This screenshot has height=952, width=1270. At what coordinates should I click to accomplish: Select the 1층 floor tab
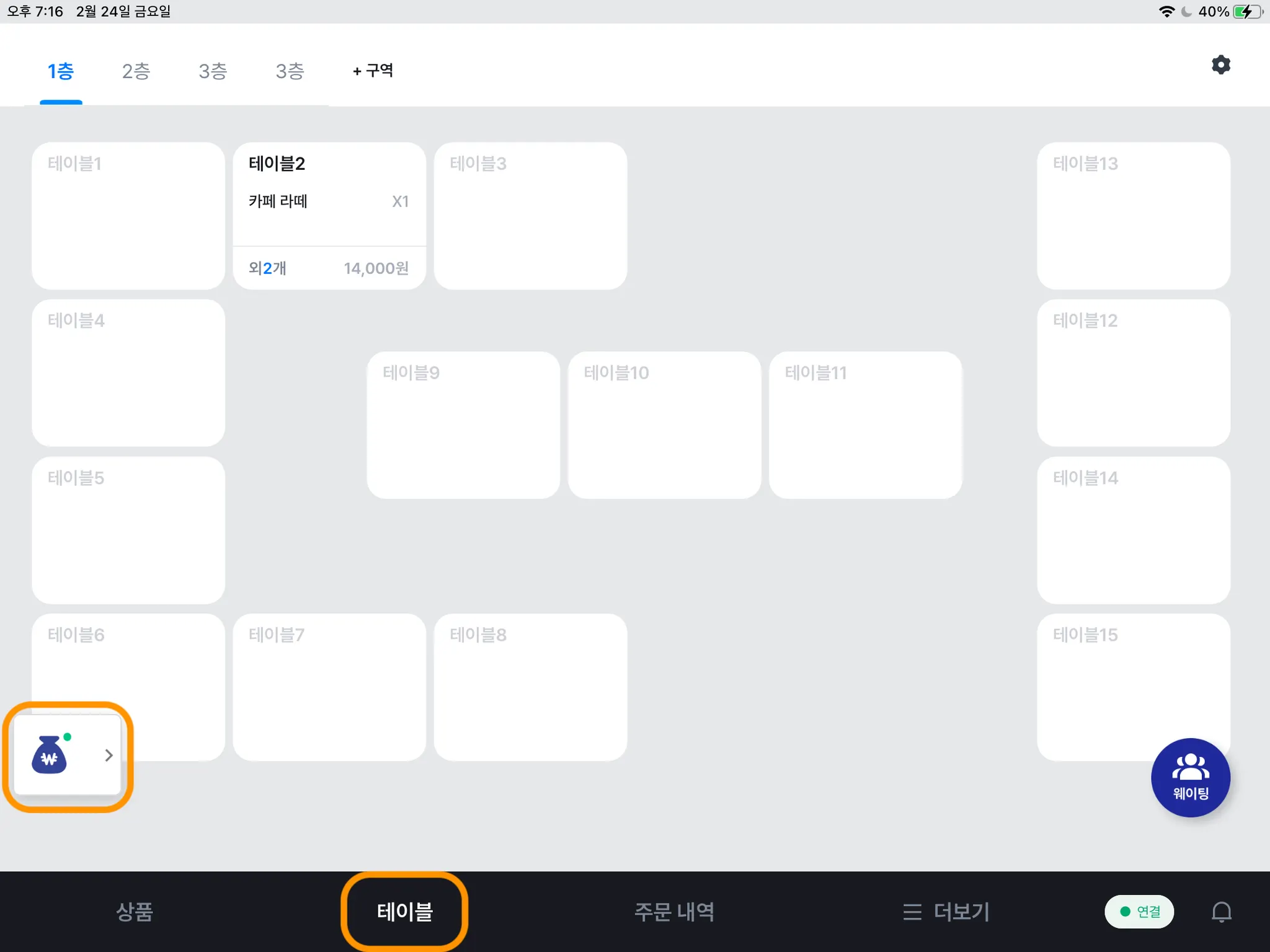[x=61, y=71]
